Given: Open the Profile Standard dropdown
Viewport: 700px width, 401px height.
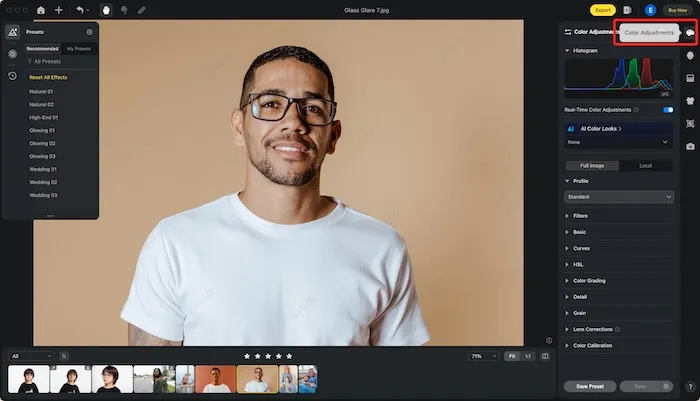Looking at the screenshot, I should point(619,197).
